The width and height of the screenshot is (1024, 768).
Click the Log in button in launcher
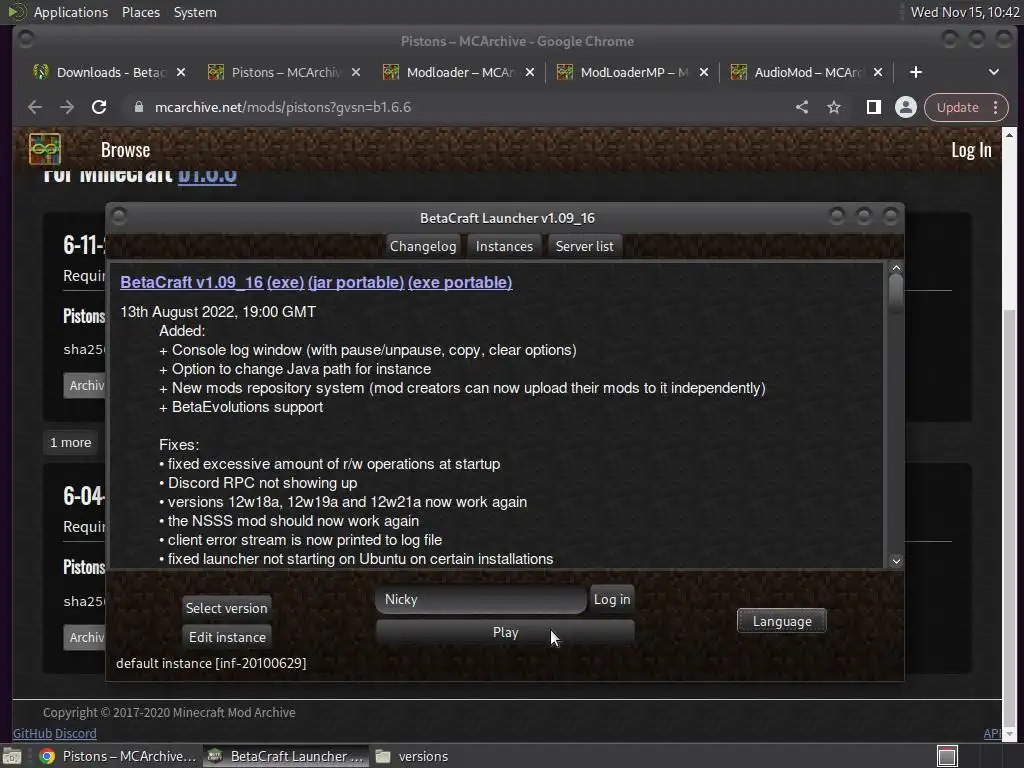[612, 599]
